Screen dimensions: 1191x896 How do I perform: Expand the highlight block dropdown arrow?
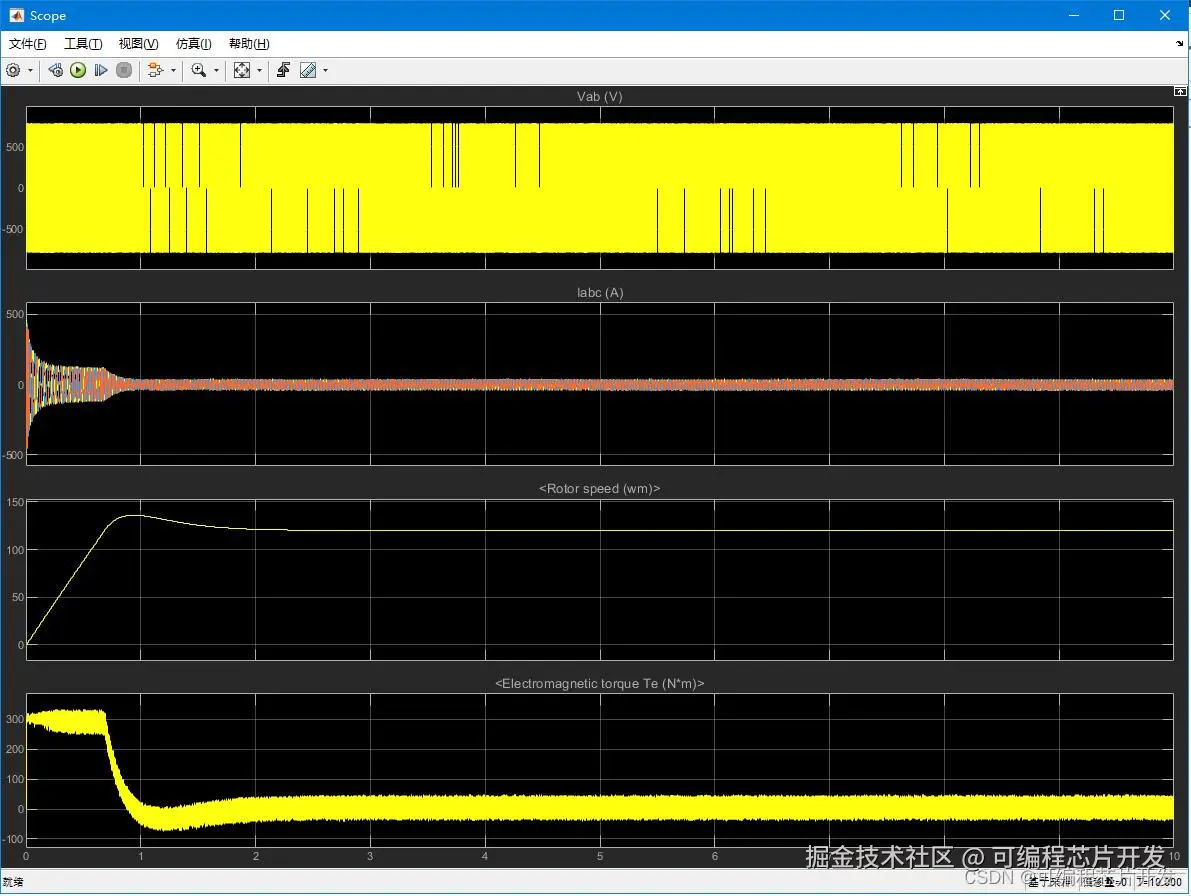tap(173, 71)
